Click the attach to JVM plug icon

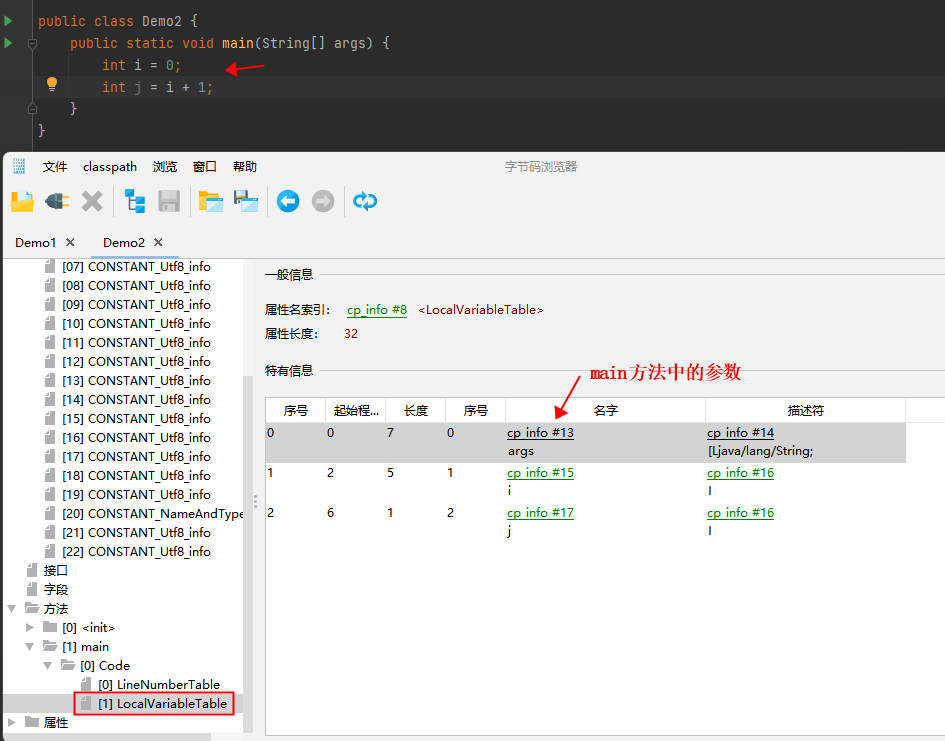[57, 201]
